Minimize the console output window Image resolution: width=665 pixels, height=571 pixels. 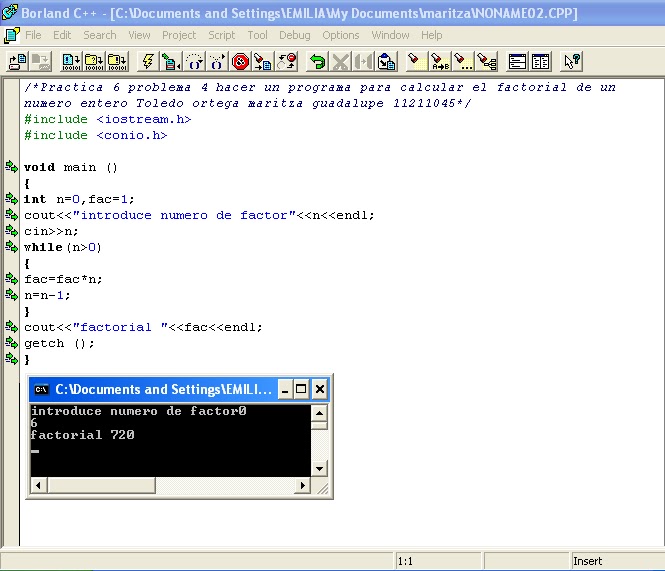click(x=285, y=389)
